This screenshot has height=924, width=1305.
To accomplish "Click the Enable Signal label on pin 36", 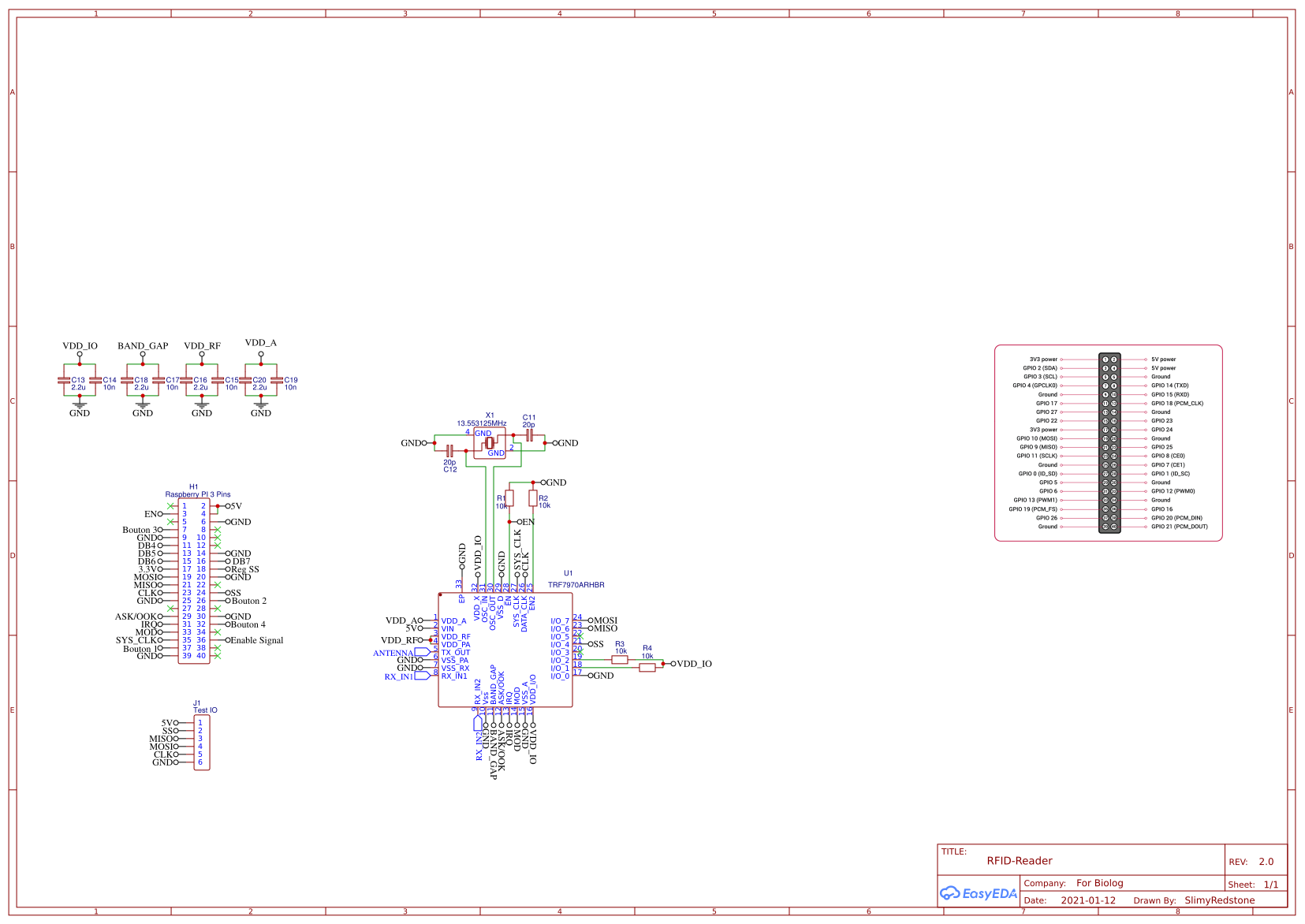I will pos(255,640).
